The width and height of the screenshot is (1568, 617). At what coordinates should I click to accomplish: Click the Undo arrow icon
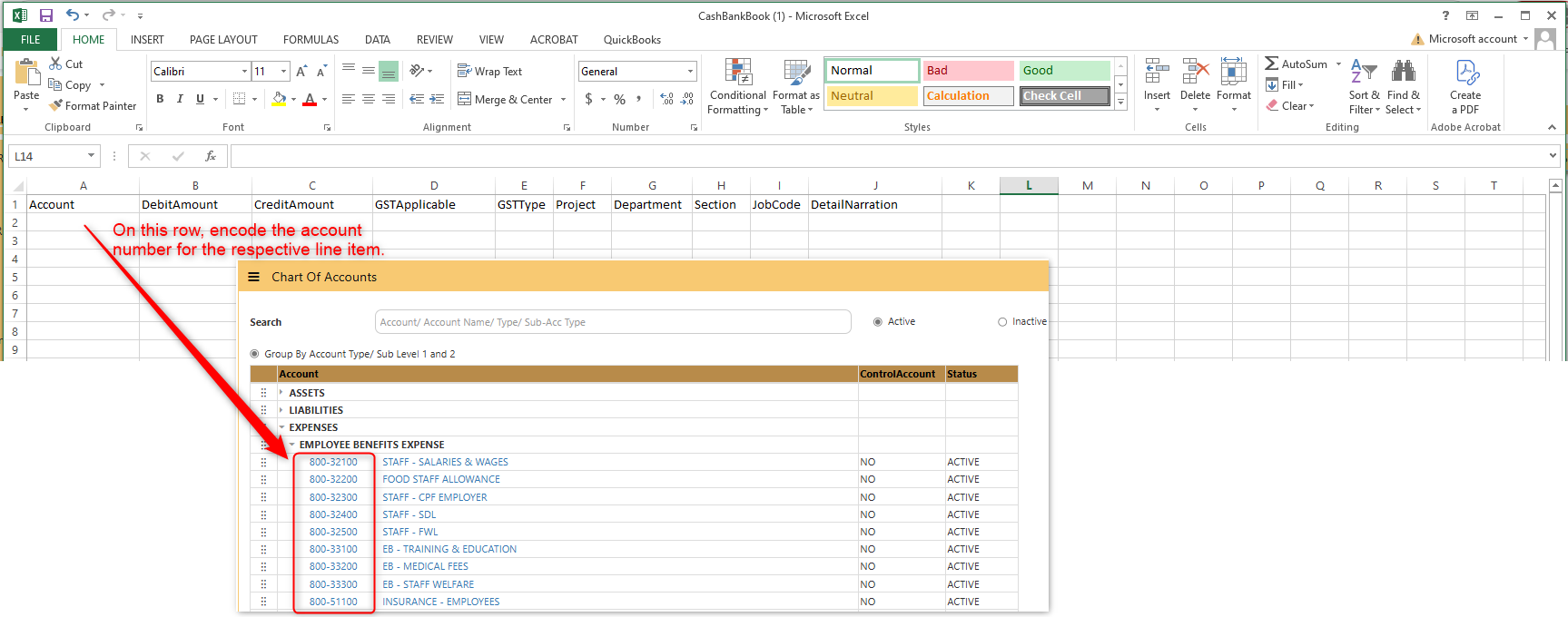[x=73, y=15]
